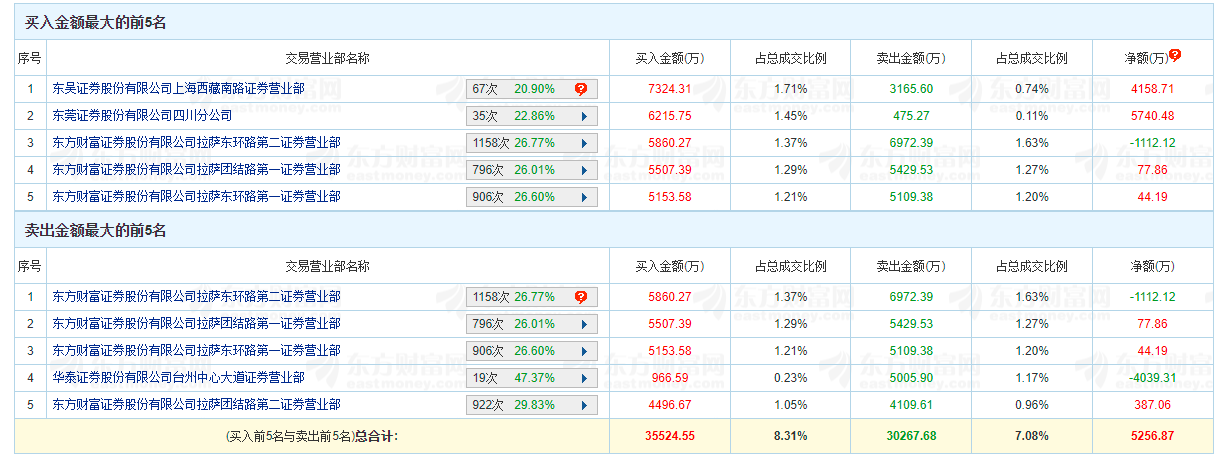Select the 0.23% ratio cell

click(x=790, y=378)
